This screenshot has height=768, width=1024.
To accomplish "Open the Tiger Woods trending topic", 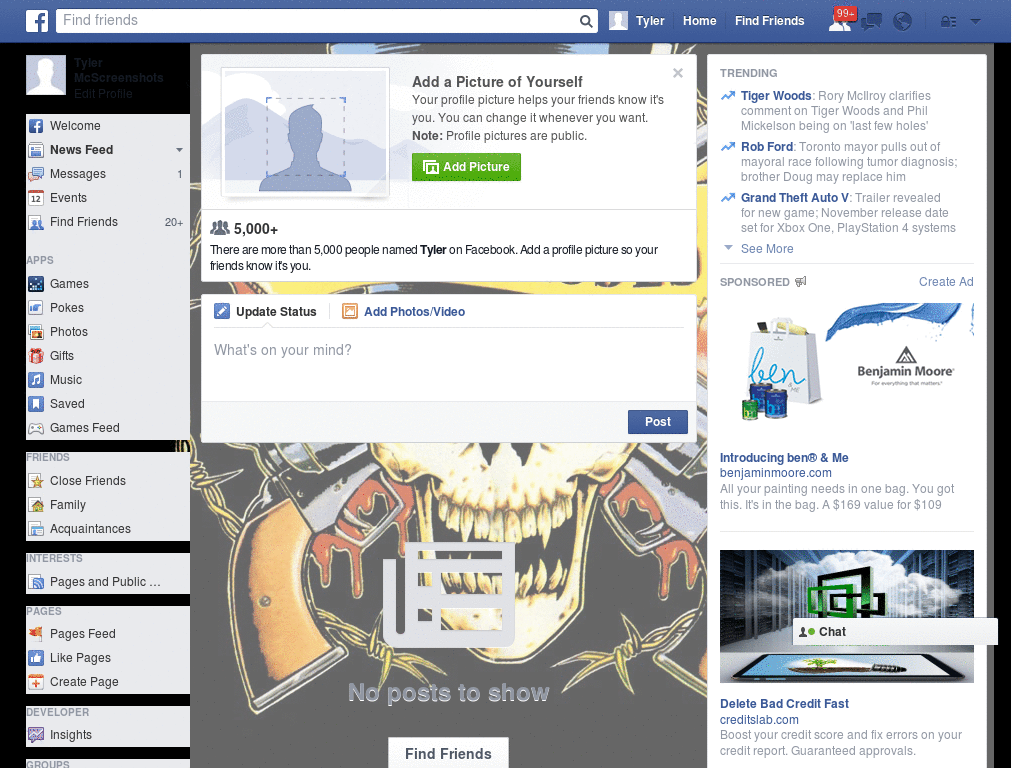I will click(x=776, y=96).
